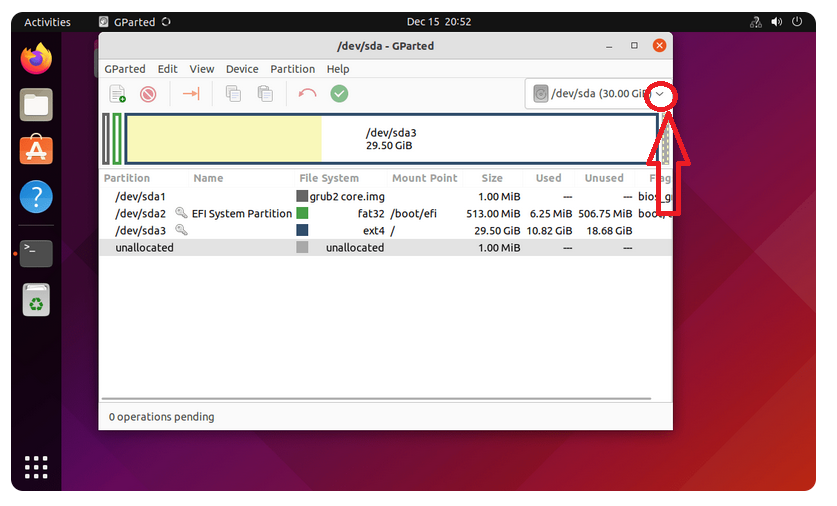Open Terminal from the dock
837x506 pixels.
click(36, 253)
